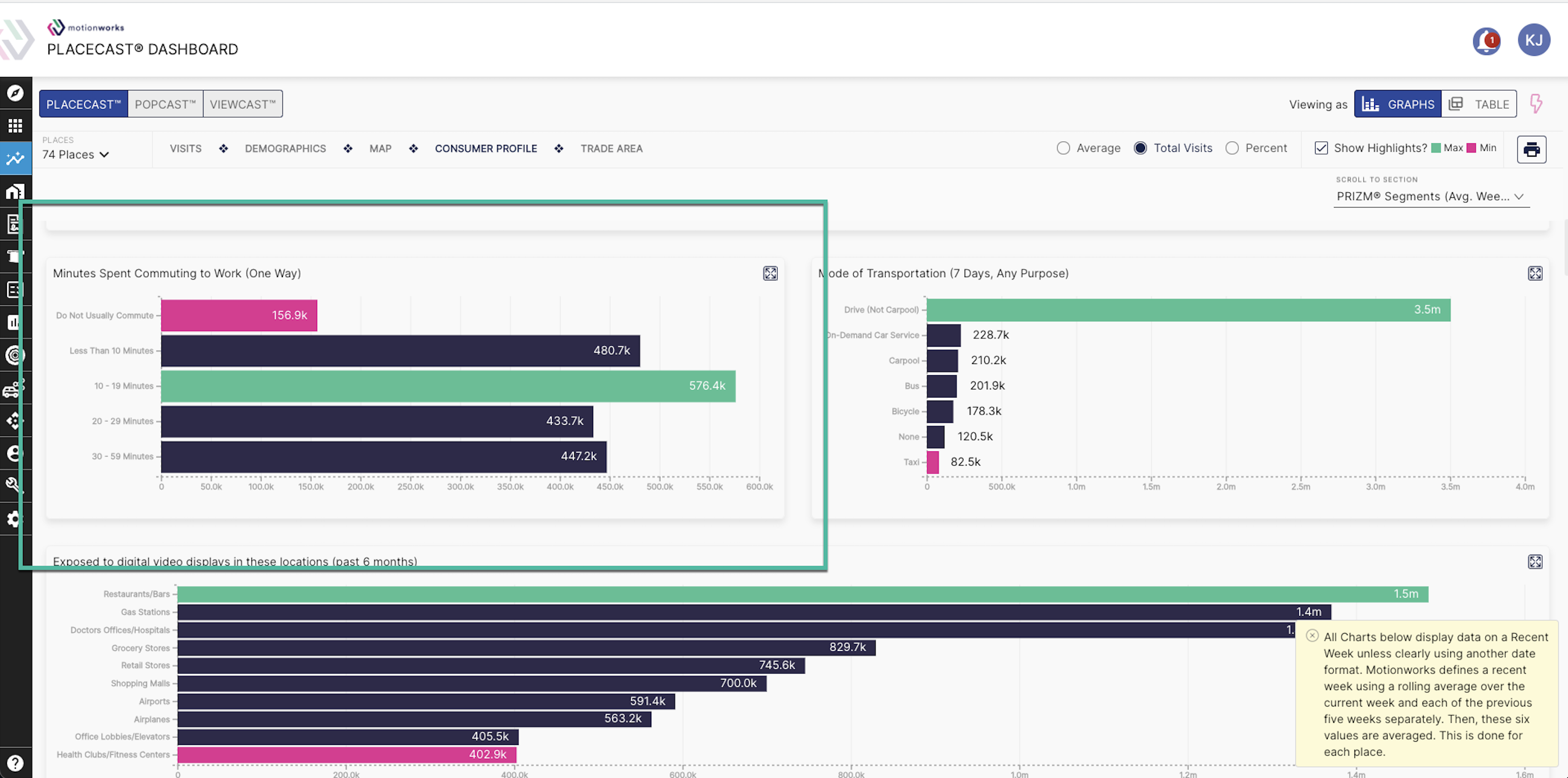Click the Drive (Not Carpool) green bar
The image size is (1568, 778).
click(1188, 310)
